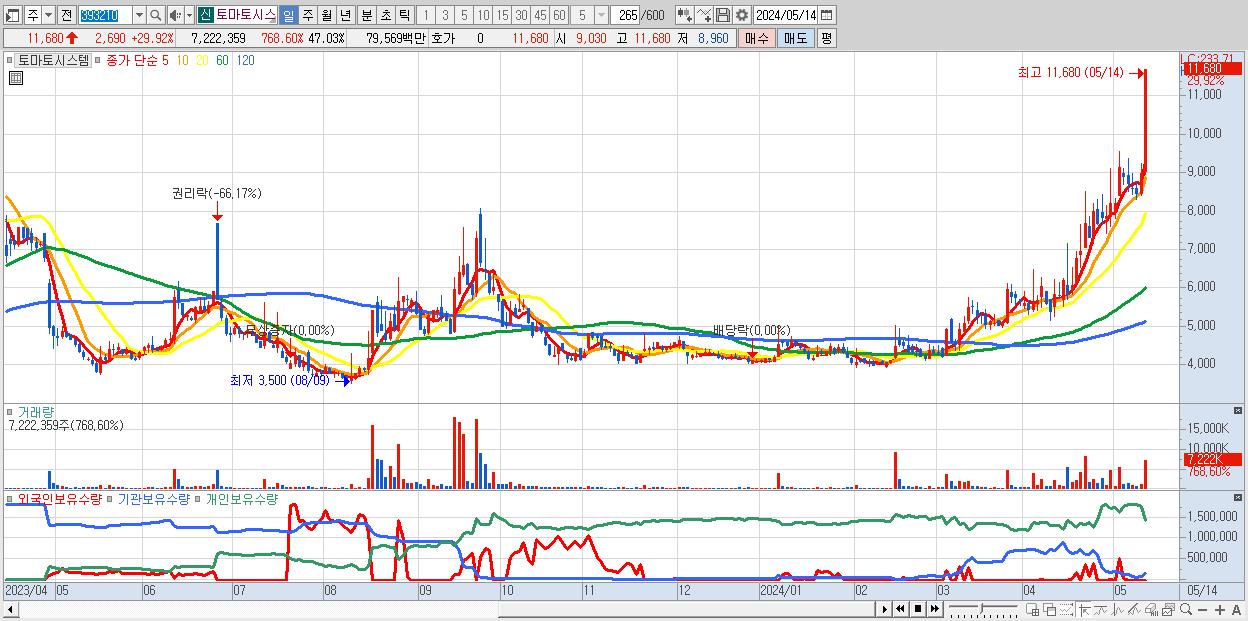Image resolution: width=1248 pixels, height=621 pixels.
Task: Click the candle count field 265
Action: click(626, 15)
